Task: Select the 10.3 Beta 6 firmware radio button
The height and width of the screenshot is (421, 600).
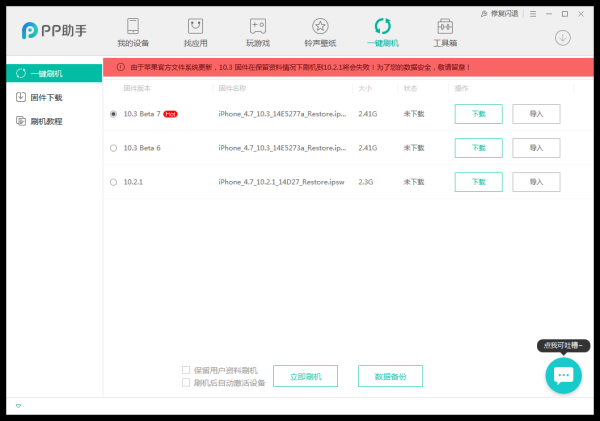Action: tap(113, 148)
